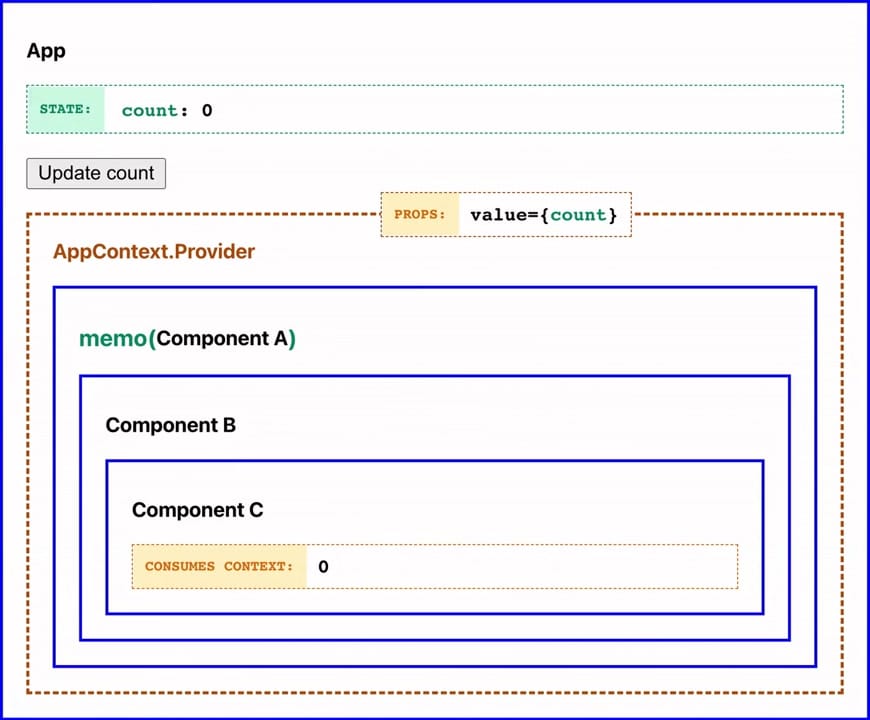This screenshot has width=870, height=720.
Task: Click the state value 0 beside count
Action: (207, 110)
